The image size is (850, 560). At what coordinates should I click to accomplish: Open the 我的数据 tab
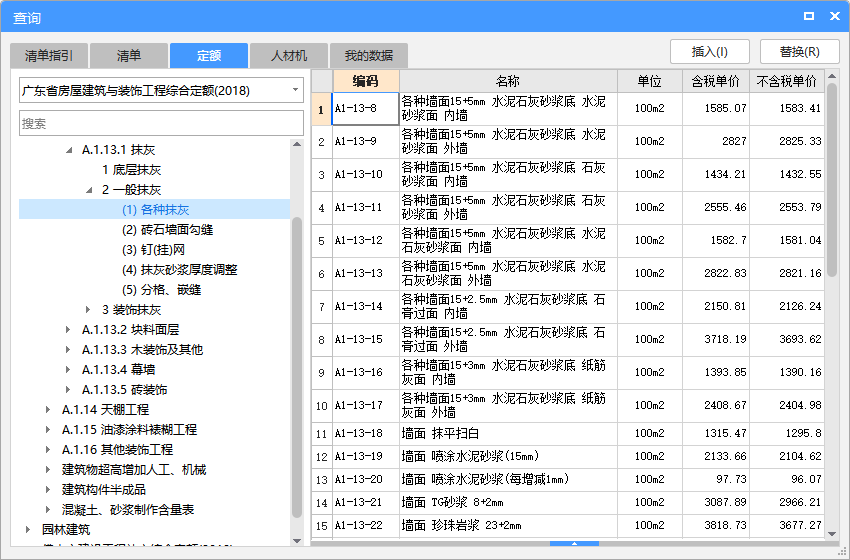coord(369,55)
